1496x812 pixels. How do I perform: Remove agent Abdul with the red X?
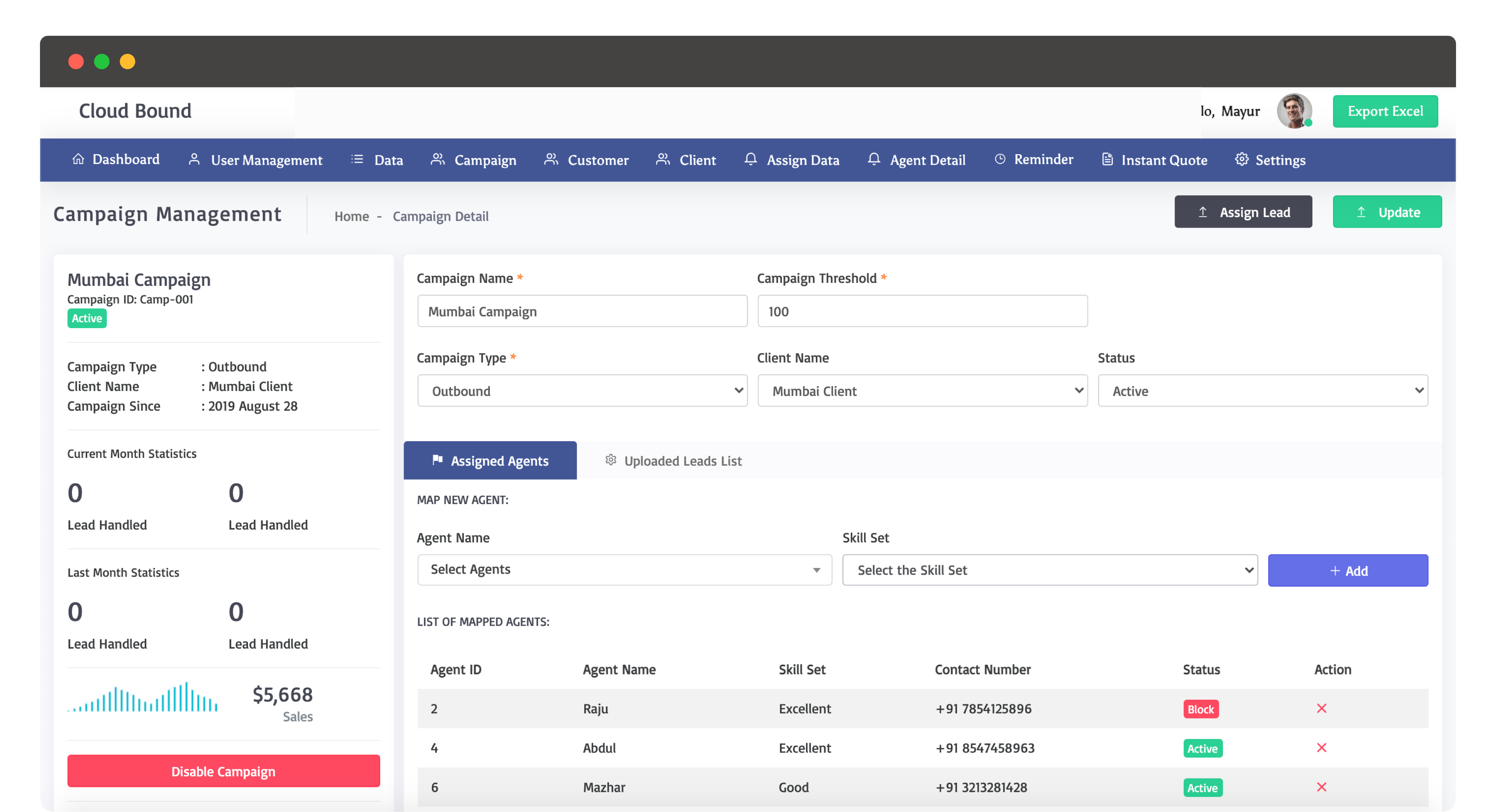[x=1322, y=748]
